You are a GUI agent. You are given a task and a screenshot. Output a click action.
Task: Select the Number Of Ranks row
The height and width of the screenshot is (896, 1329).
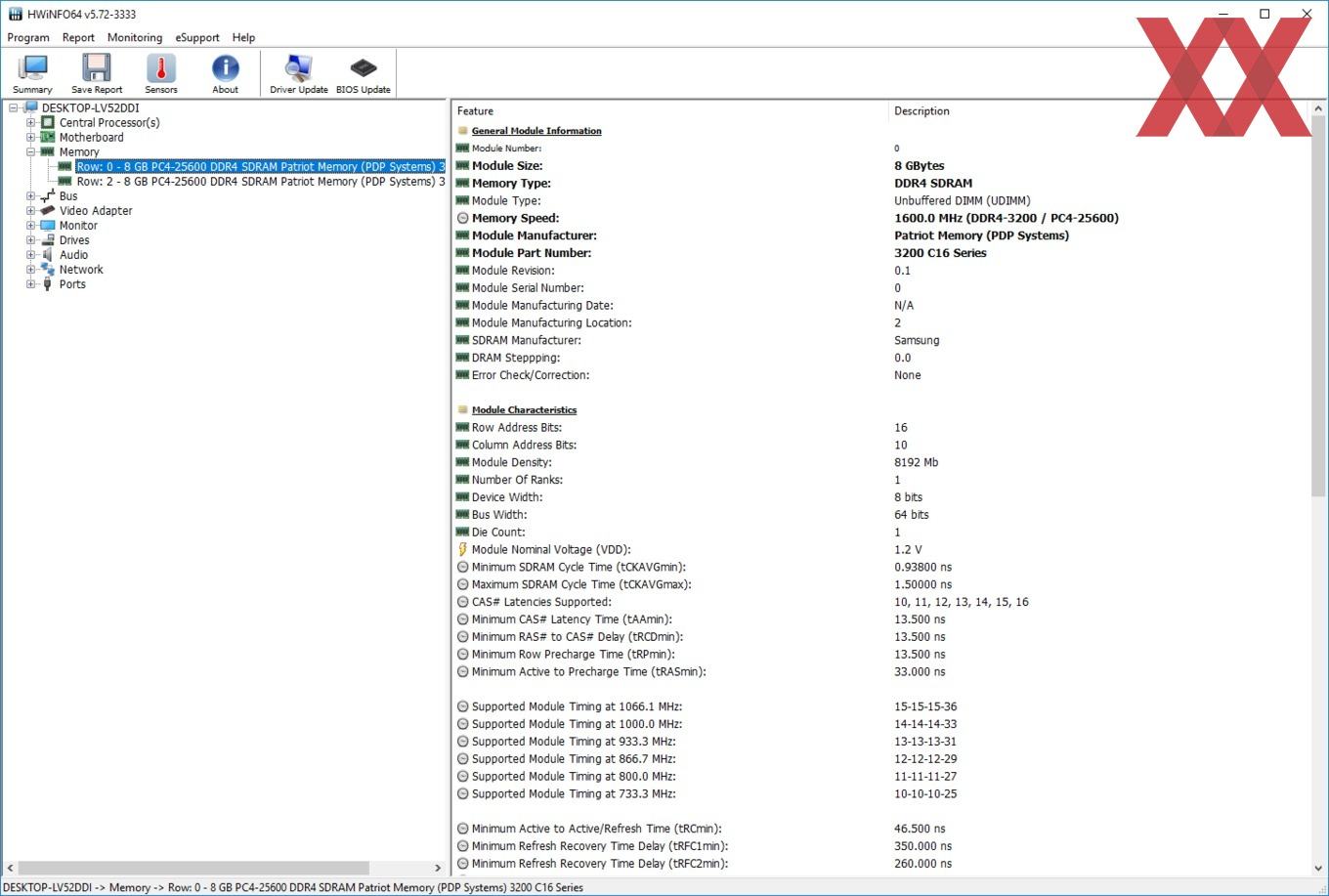click(881, 480)
